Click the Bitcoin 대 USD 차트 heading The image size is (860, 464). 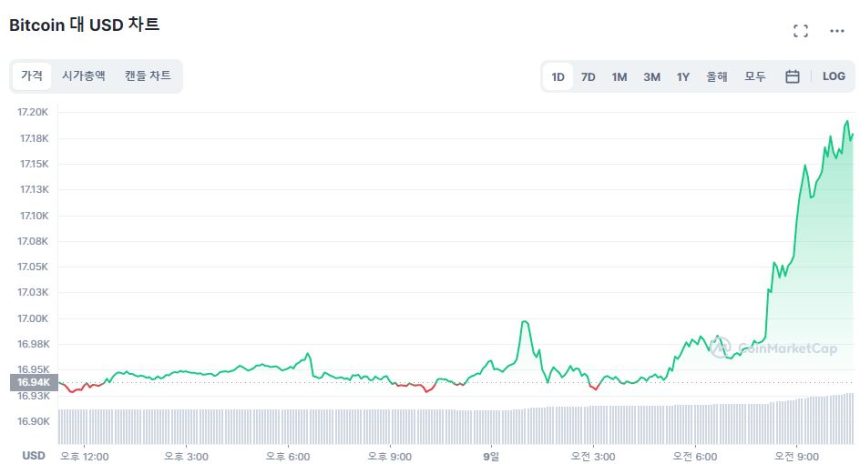84,25
